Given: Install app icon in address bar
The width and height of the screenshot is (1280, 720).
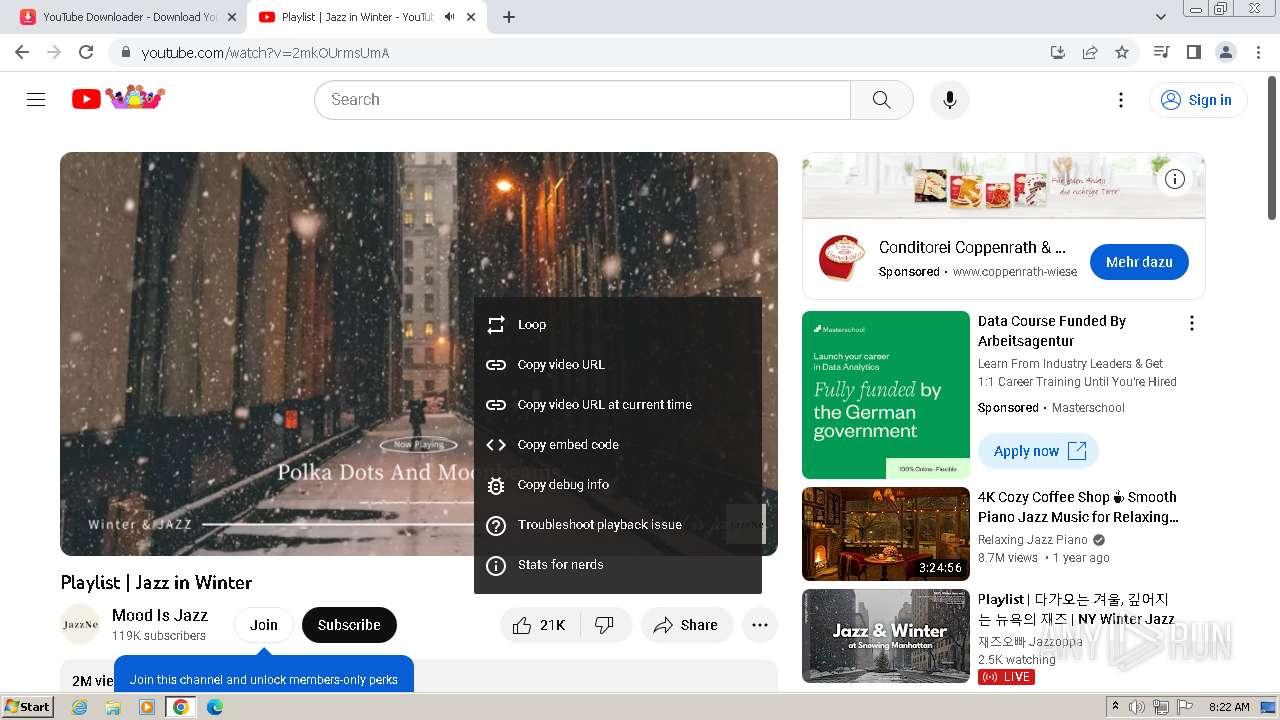Looking at the screenshot, I should (x=1058, y=52).
